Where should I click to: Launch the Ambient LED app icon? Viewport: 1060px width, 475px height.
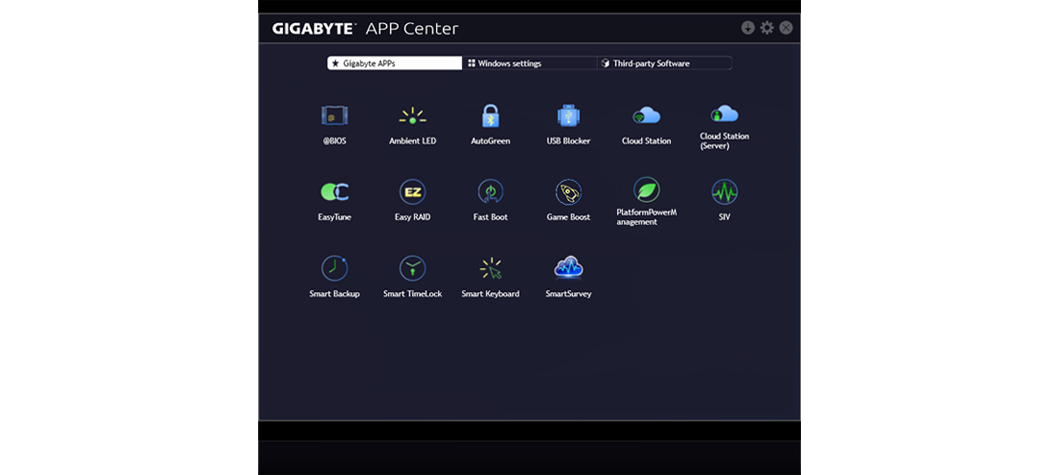[412, 116]
